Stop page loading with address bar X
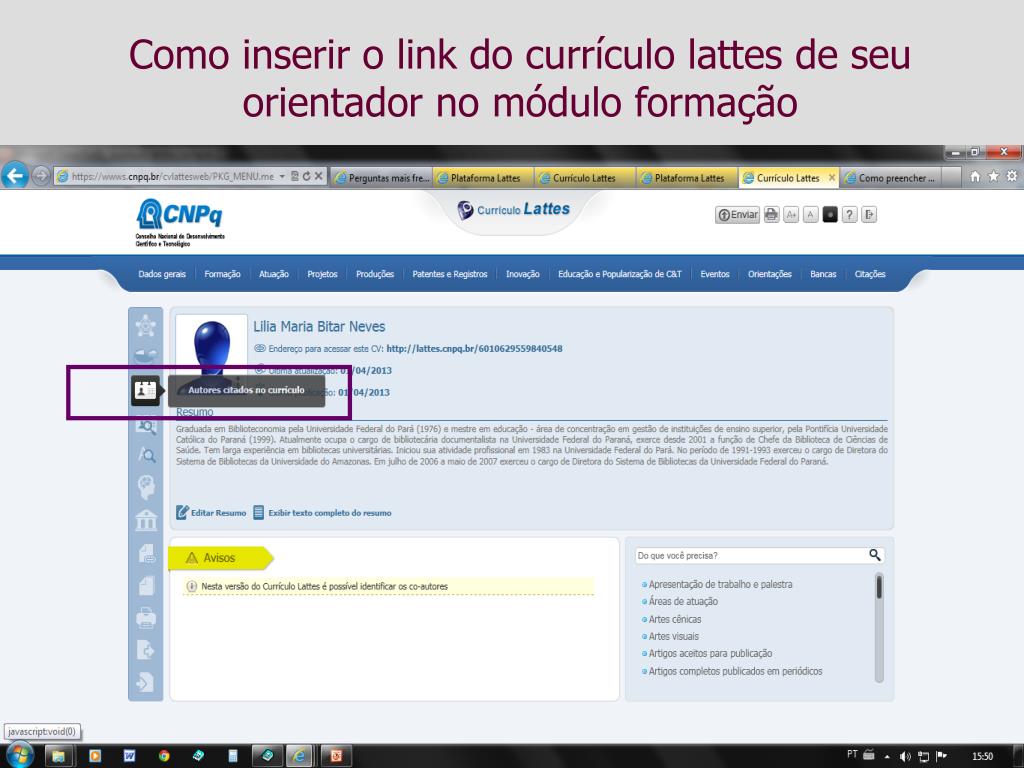The image size is (1024, 768). click(318, 176)
